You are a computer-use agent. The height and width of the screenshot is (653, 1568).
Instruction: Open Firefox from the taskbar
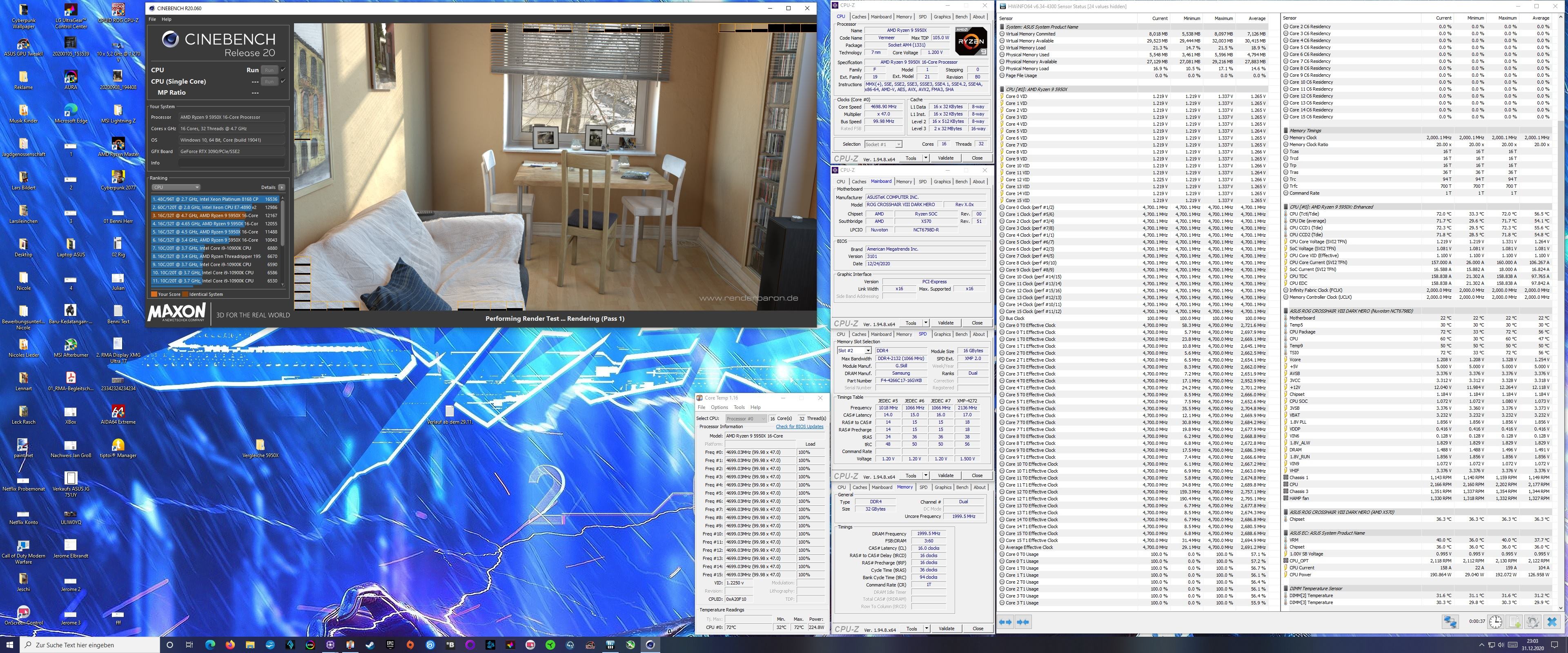[x=230, y=644]
